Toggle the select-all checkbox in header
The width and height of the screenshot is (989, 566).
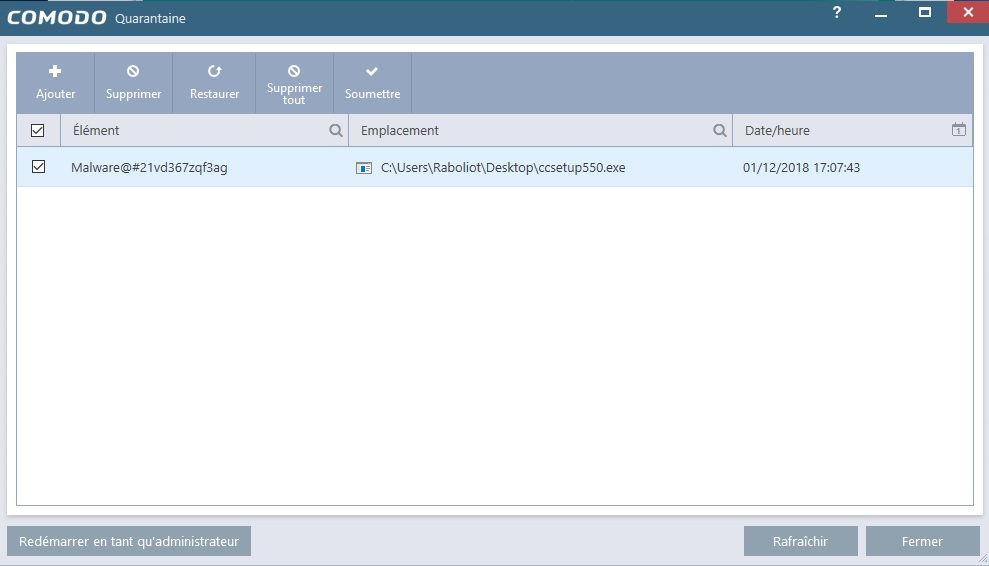click(x=37, y=131)
